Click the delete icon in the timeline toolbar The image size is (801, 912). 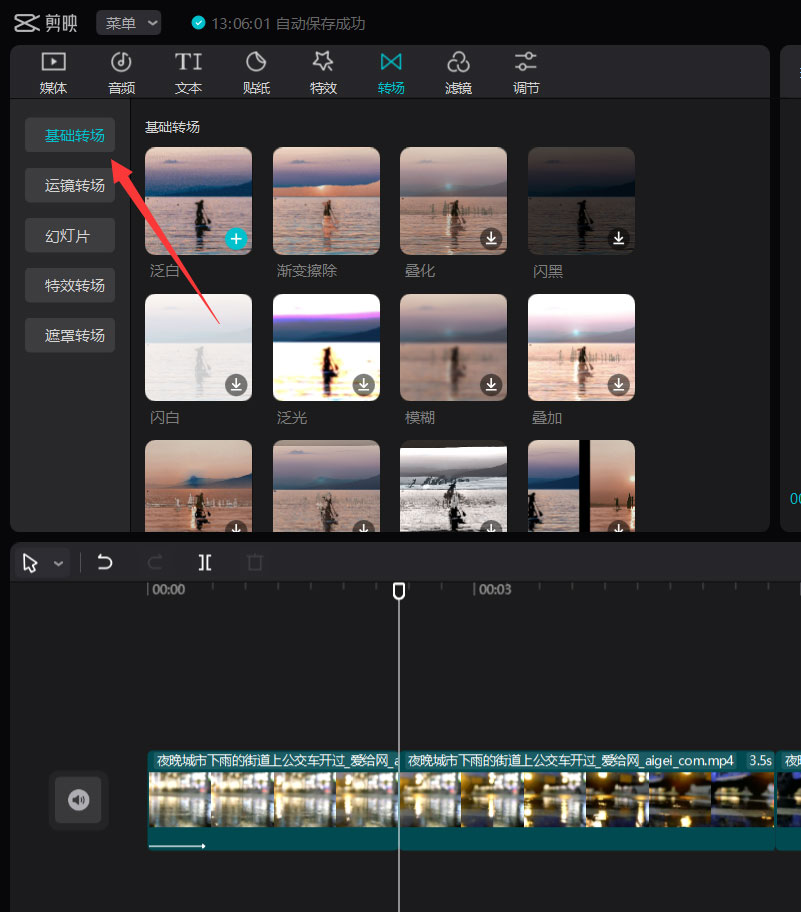click(x=254, y=562)
